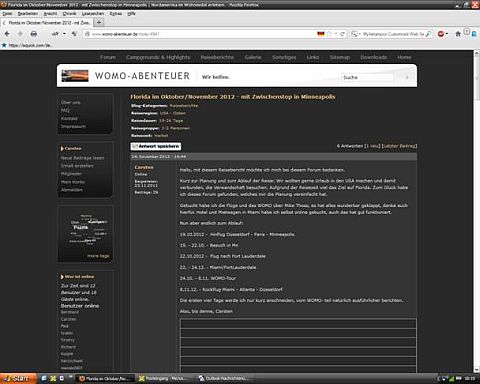Screen dimensions: 480x384
Task: Expand the address bar history dropdown arrow
Action: point(336,34)
